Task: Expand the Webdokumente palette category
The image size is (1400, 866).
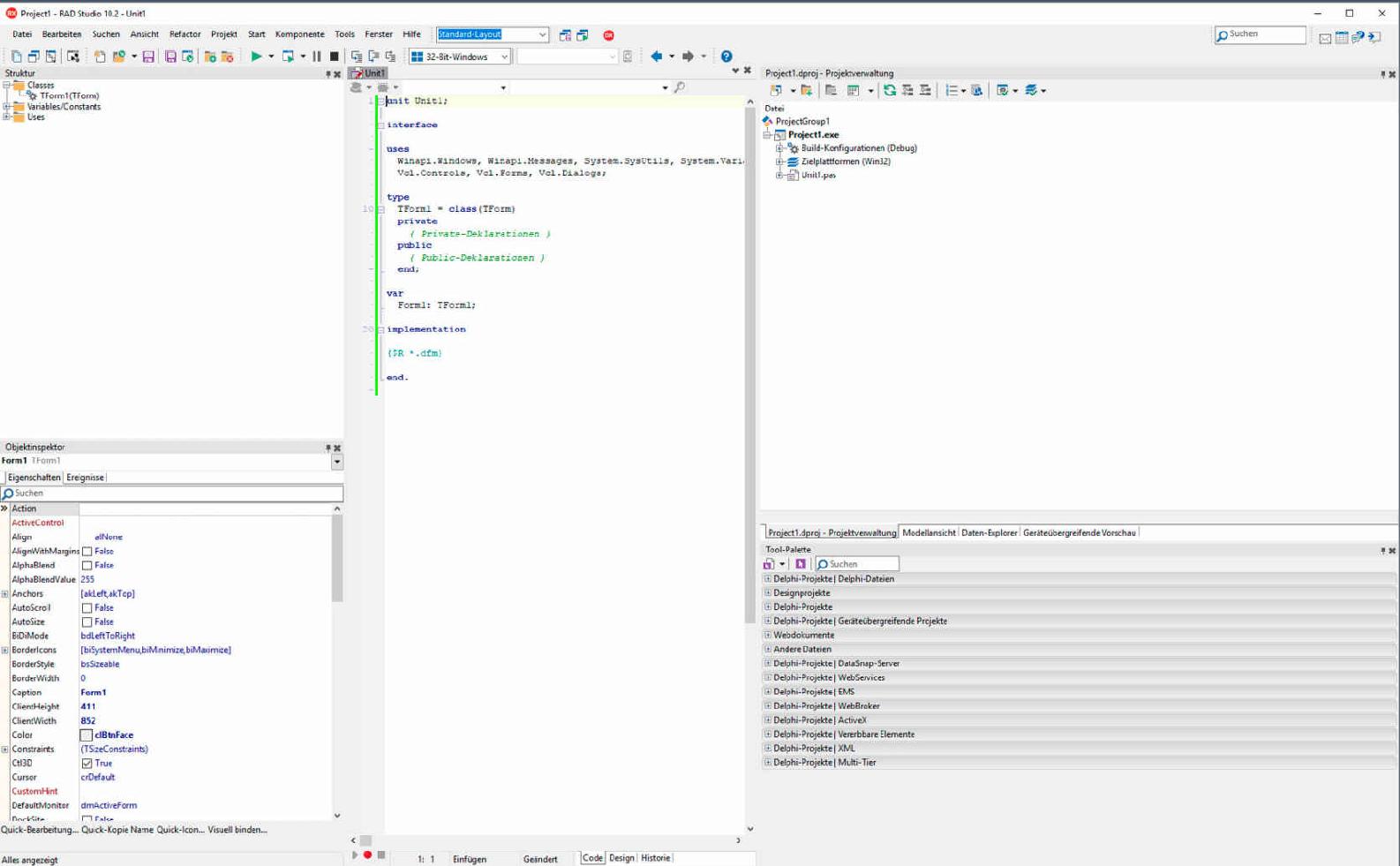Action: tap(768, 636)
